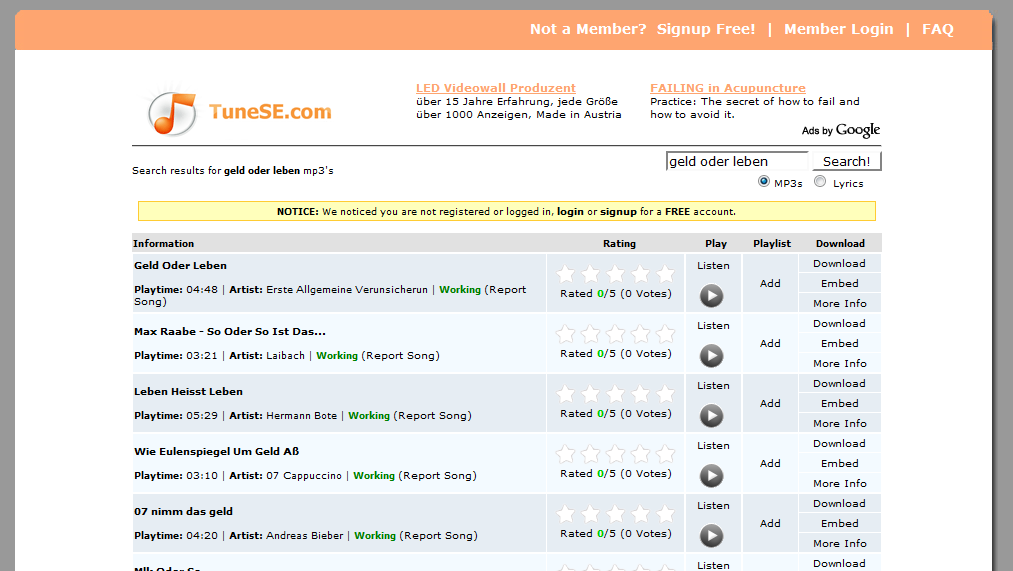Embed the Geld Oder Leben song
Image resolution: width=1013 pixels, height=571 pixels.
[839, 284]
